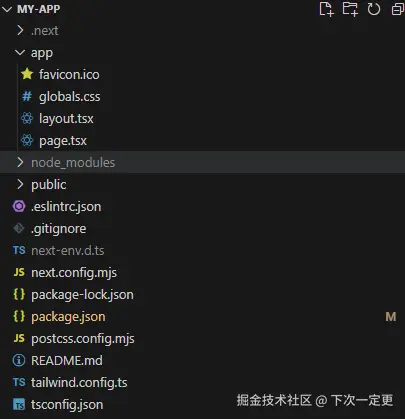The height and width of the screenshot is (419, 405).
Task: Open the layout.tsx file
Action: click(66, 119)
